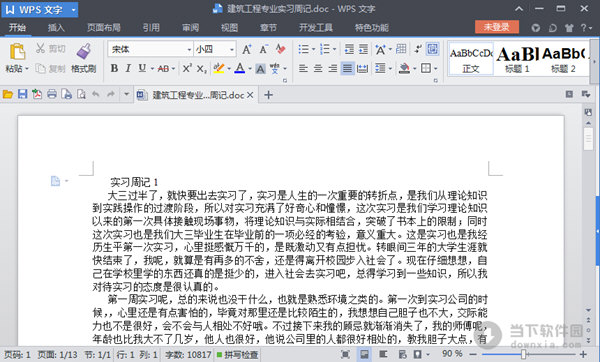Align text right
This screenshot has width=600, height=362.
pos(333,68)
